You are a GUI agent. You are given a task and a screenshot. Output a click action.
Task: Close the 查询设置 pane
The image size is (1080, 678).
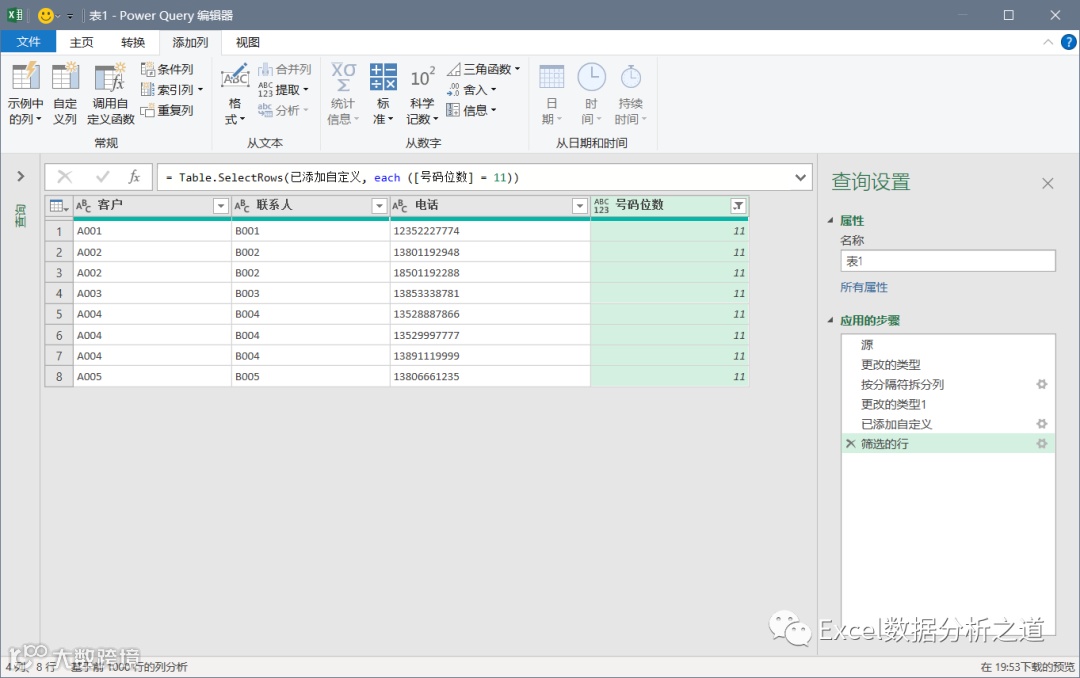1048,183
